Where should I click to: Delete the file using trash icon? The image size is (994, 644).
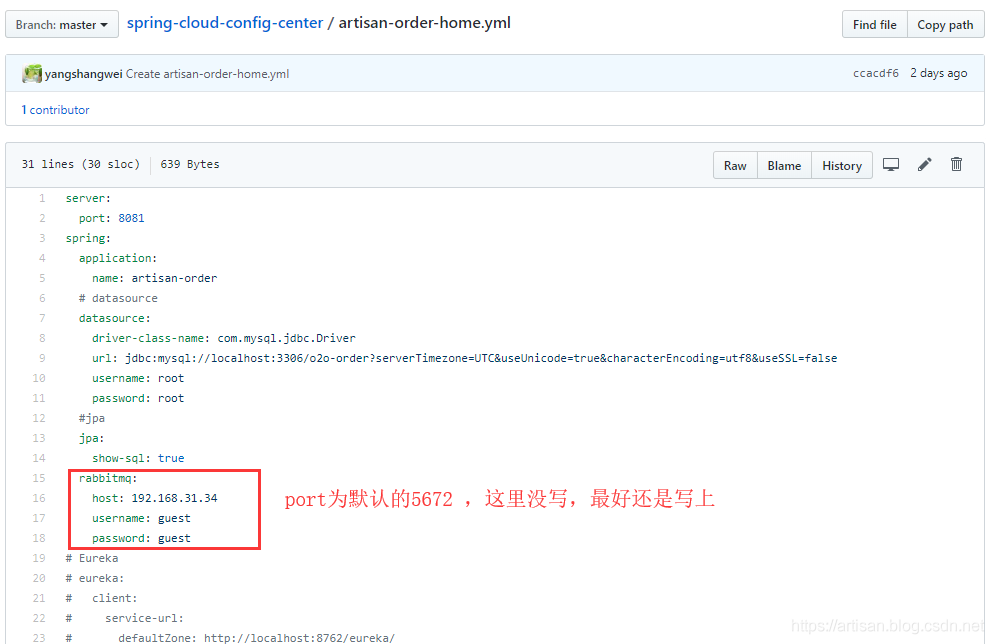click(x=956, y=164)
